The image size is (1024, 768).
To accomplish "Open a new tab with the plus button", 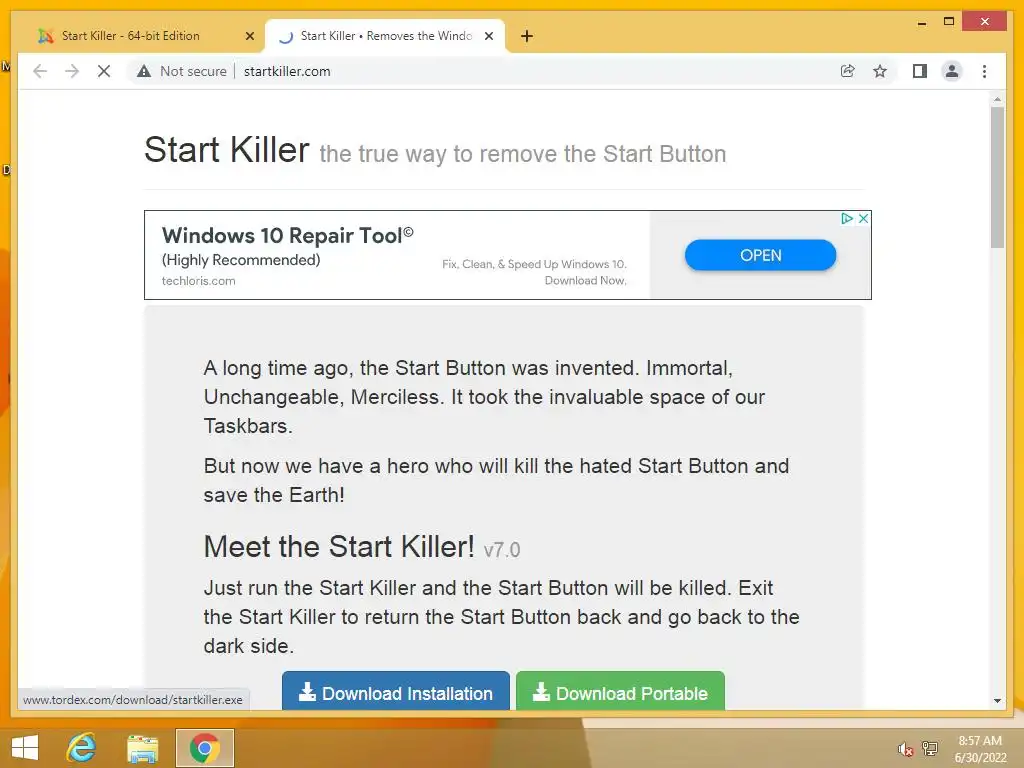I will pos(527,36).
